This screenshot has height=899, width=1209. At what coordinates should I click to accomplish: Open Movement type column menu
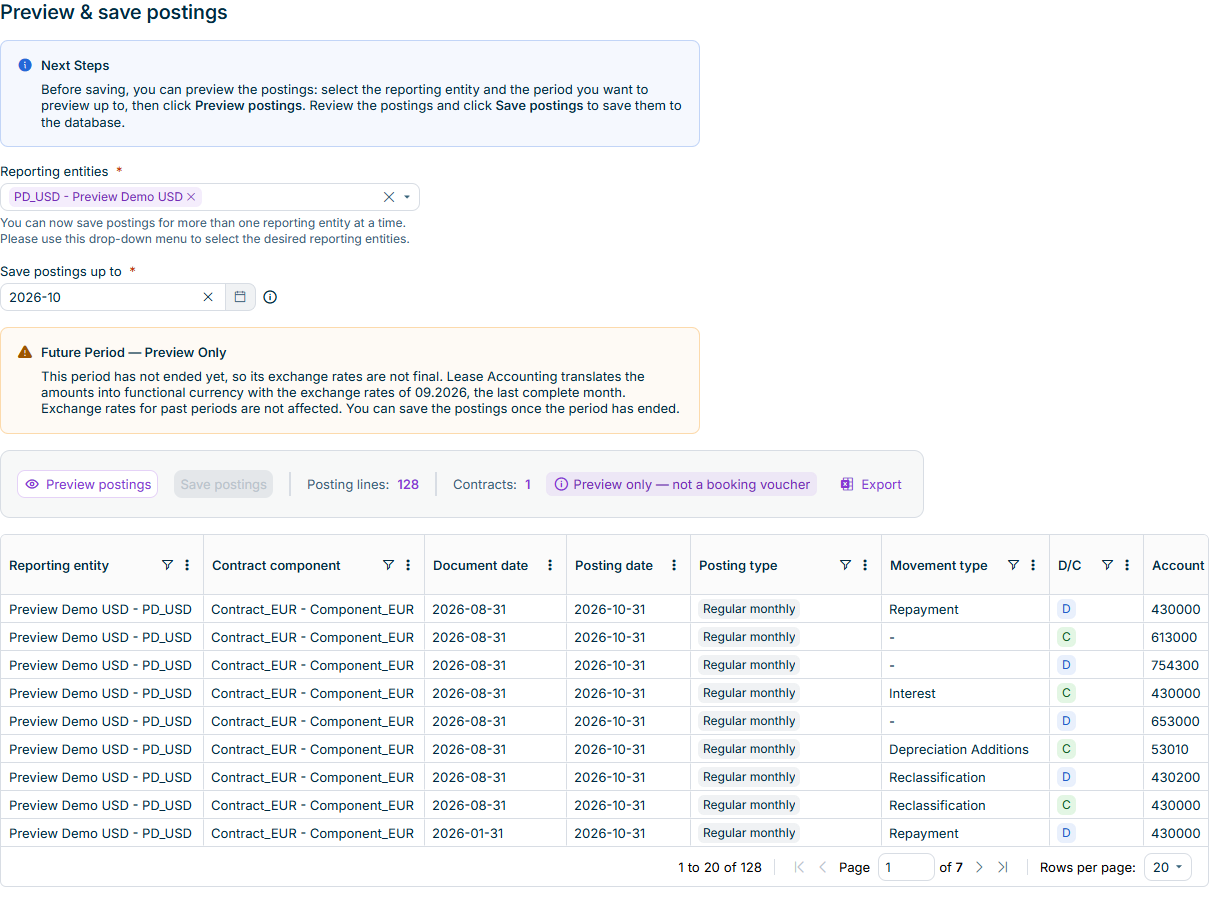tap(1033, 565)
